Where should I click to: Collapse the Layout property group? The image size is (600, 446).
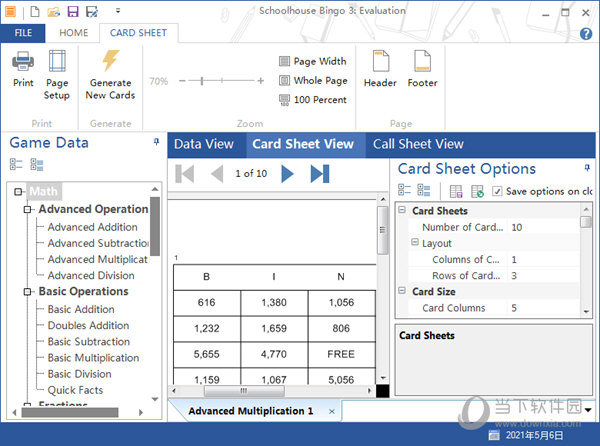coord(415,242)
